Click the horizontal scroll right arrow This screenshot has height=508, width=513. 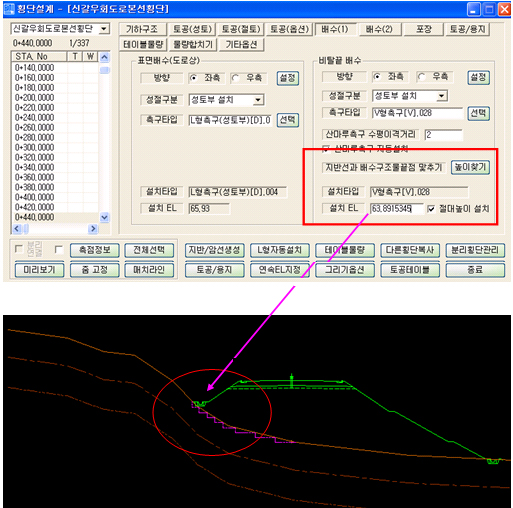(93, 229)
